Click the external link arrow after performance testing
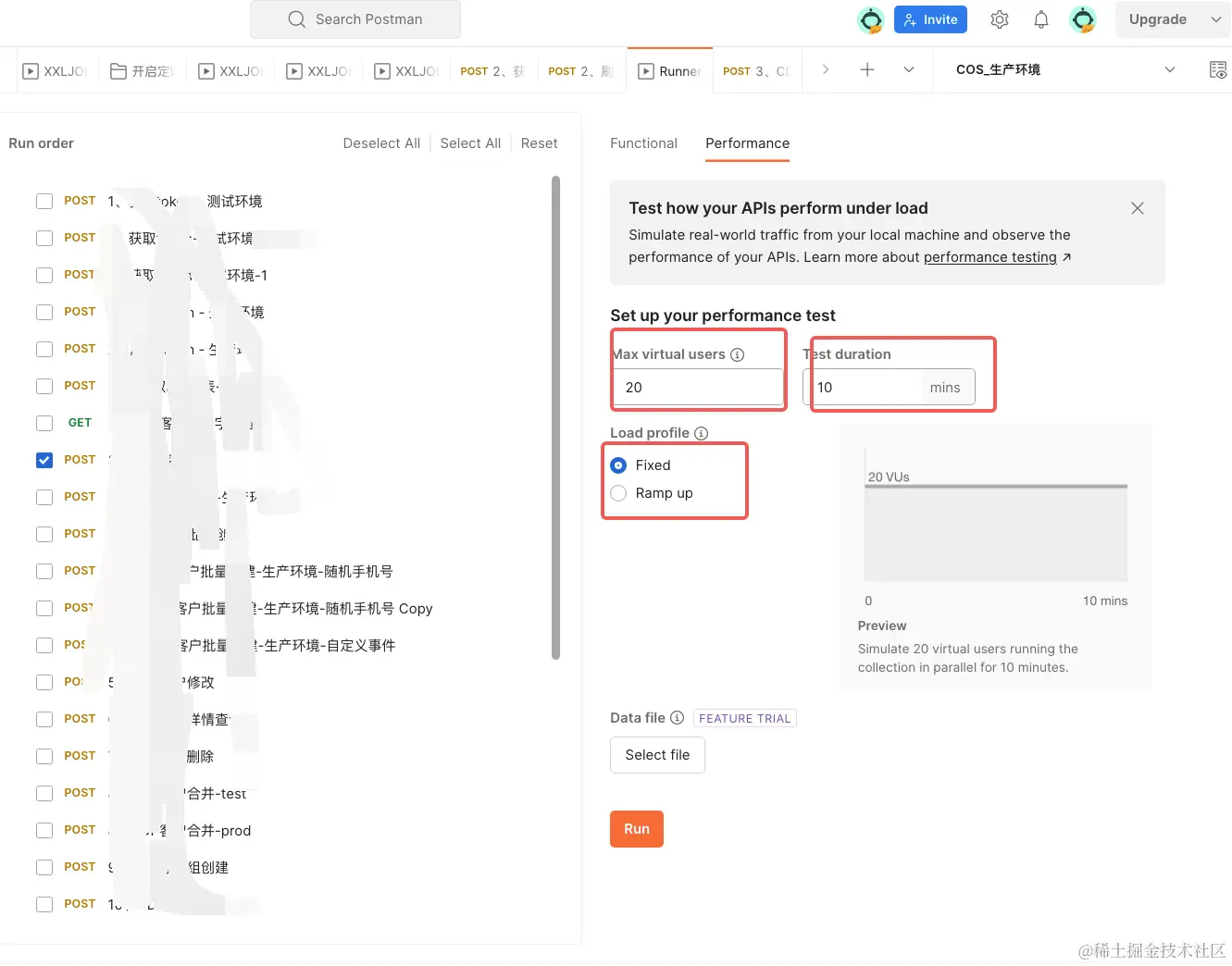Screen dimensions: 1232x966 [x=1066, y=257]
